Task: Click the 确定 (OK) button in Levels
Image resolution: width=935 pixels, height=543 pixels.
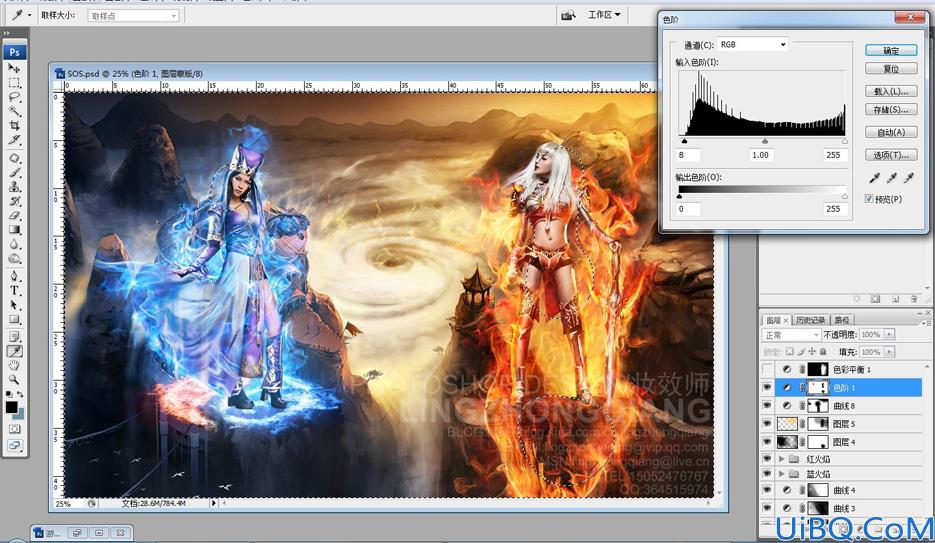Action: point(891,51)
